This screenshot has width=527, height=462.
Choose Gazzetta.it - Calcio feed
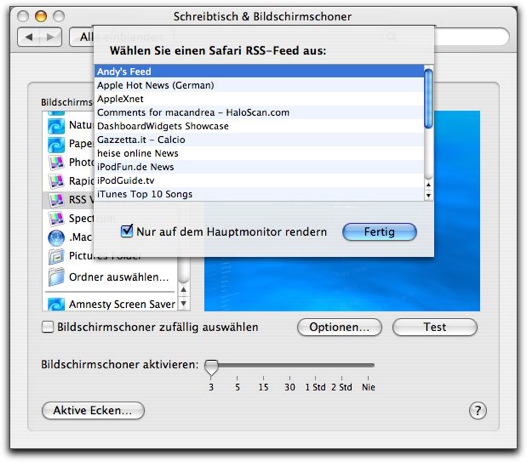pyautogui.click(x=259, y=140)
